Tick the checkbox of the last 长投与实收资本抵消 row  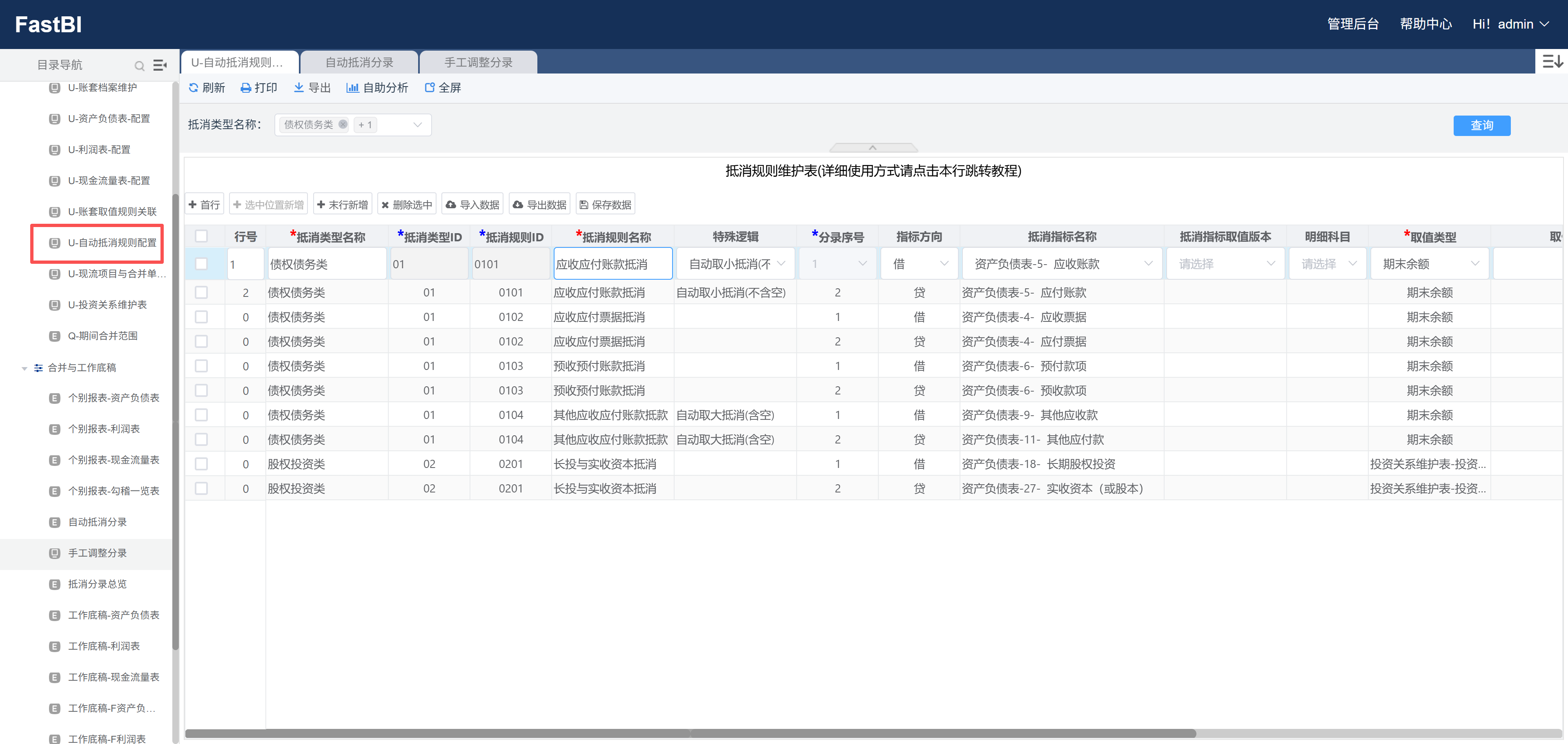tap(201, 488)
